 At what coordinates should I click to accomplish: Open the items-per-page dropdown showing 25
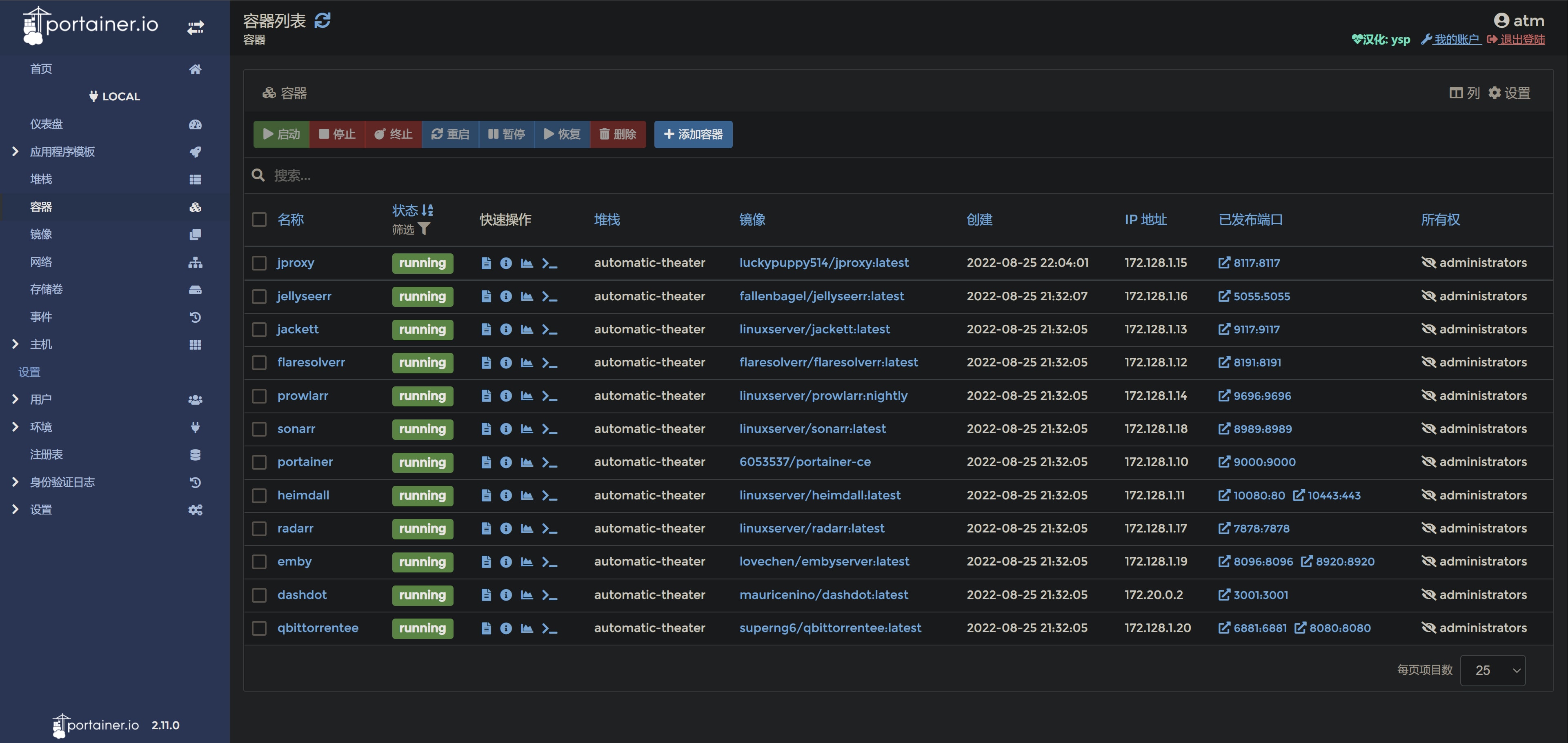point(1492,670)
